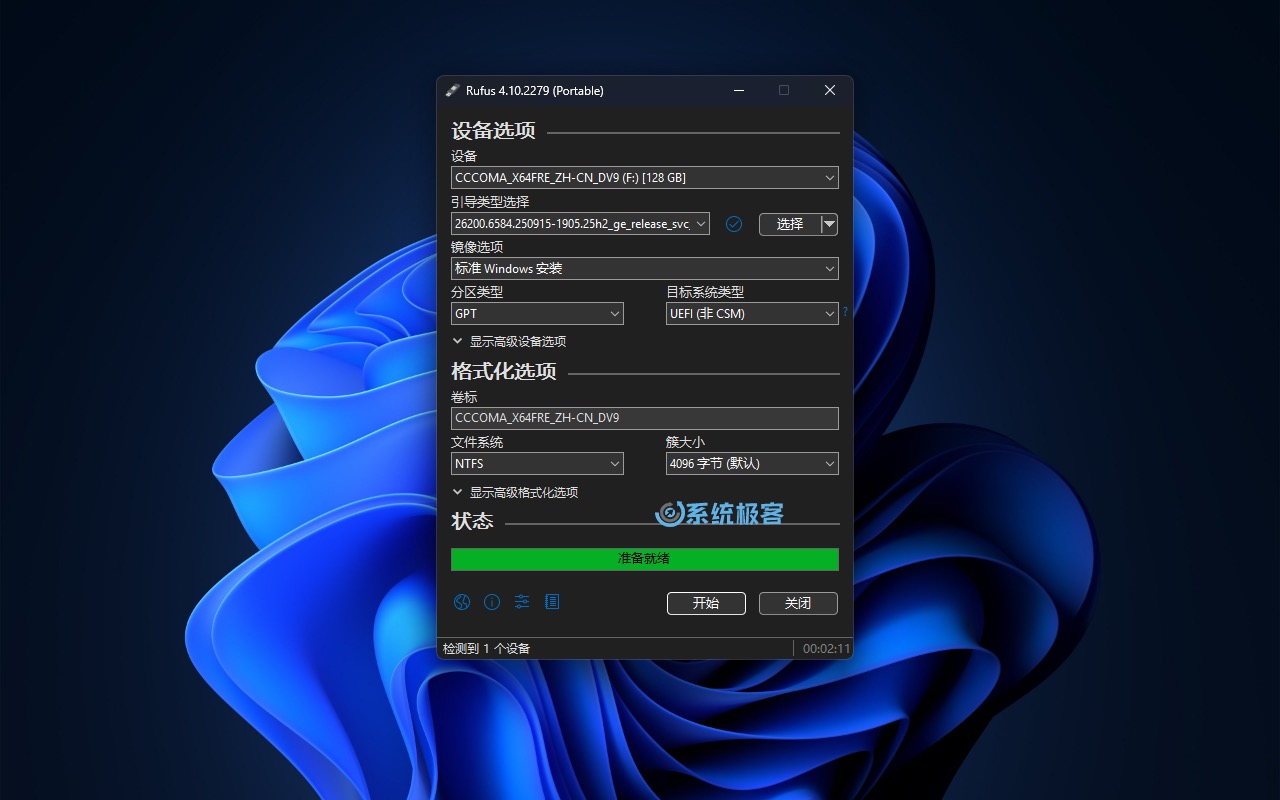Expand 显示高级格式化选项 section

[x=515, y=493]
